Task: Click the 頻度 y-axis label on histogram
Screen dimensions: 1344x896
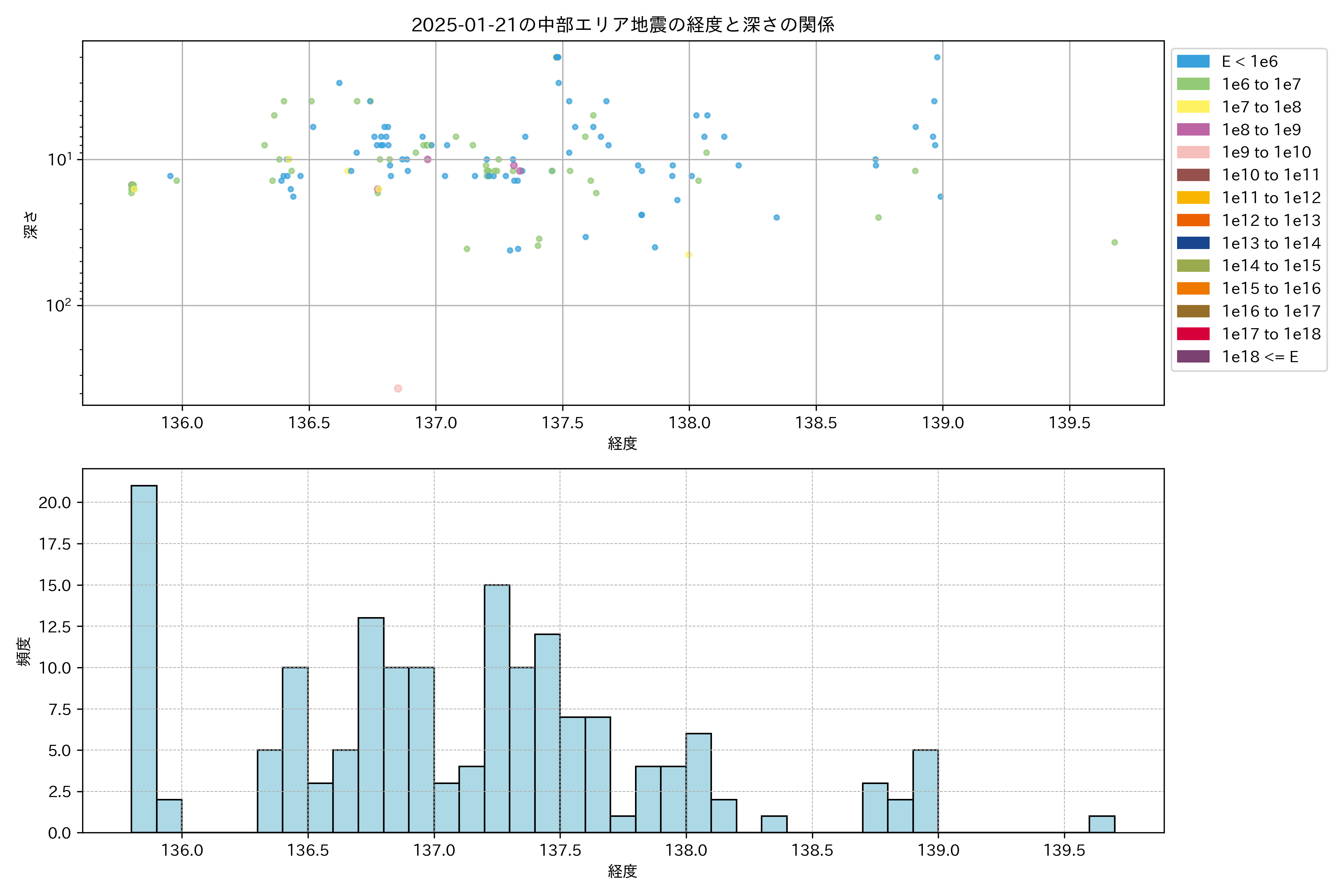Action: pos(24,651)
